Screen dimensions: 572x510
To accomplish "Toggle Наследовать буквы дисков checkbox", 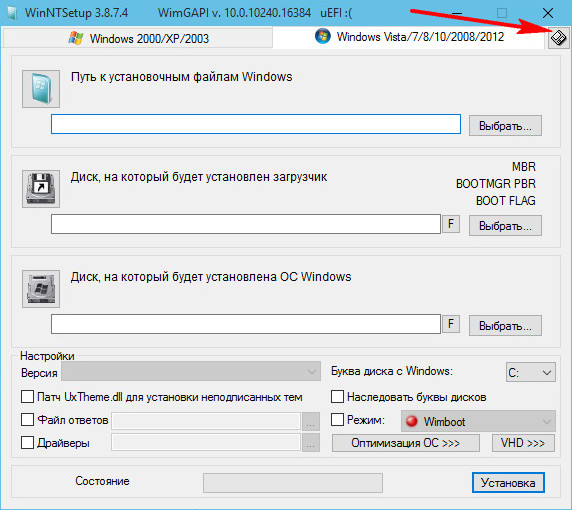I will (x=337, y=397).
